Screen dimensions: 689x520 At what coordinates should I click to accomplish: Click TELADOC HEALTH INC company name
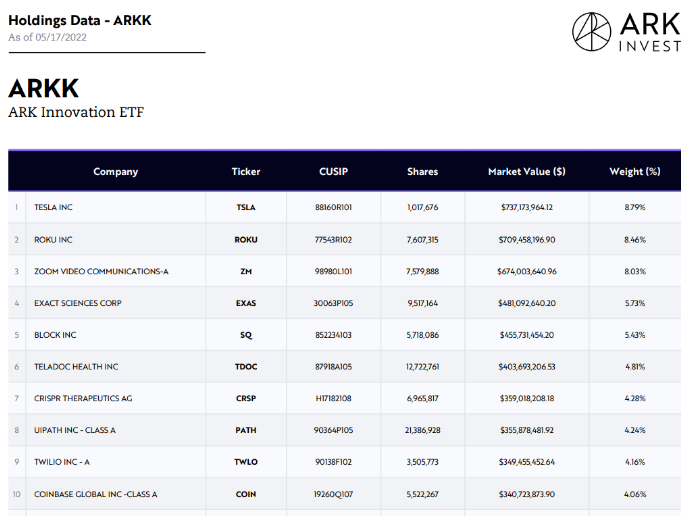(76, 367)
